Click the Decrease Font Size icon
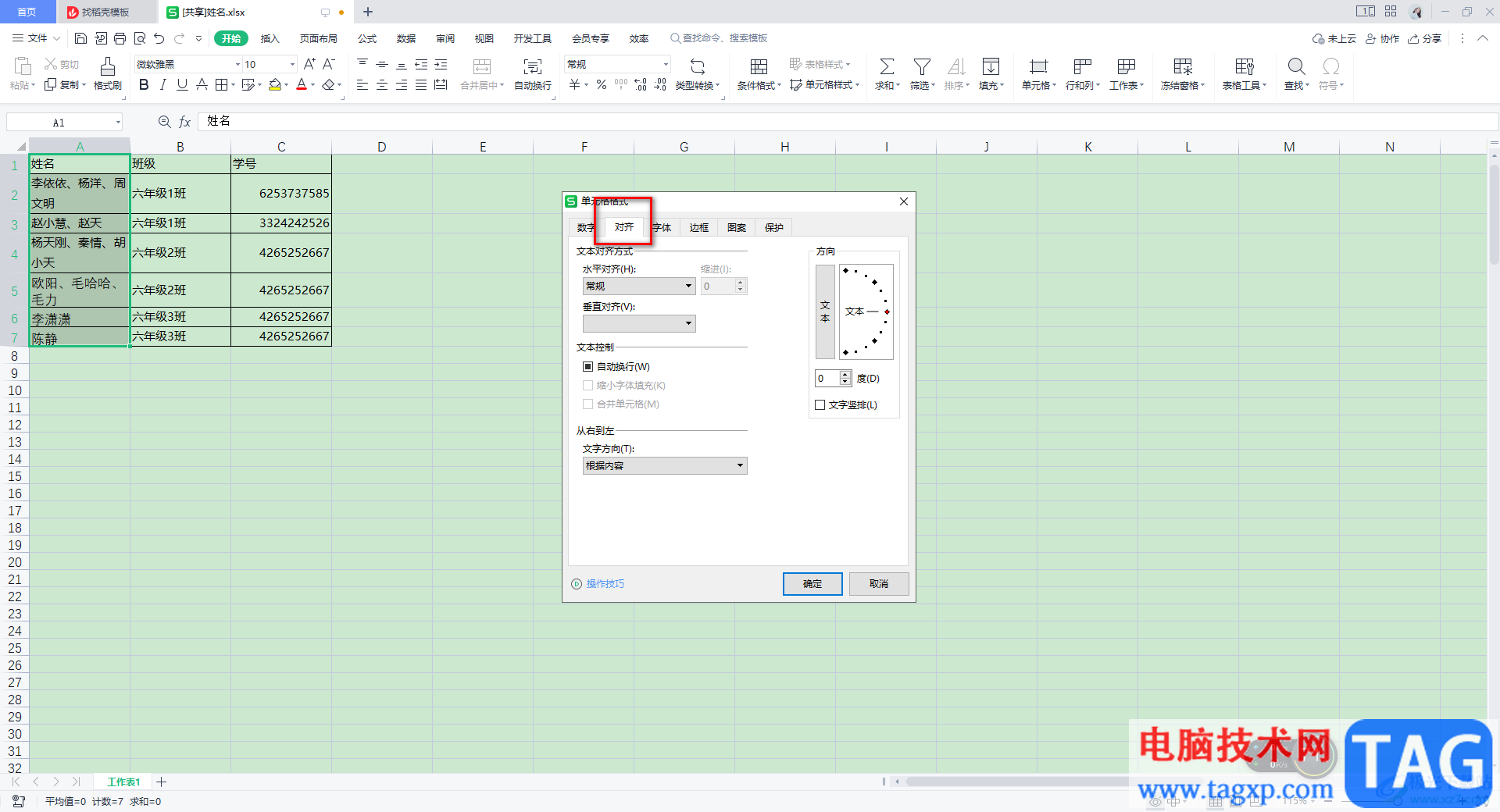Screen dimensions: 1500x812 tap(329, 64)
